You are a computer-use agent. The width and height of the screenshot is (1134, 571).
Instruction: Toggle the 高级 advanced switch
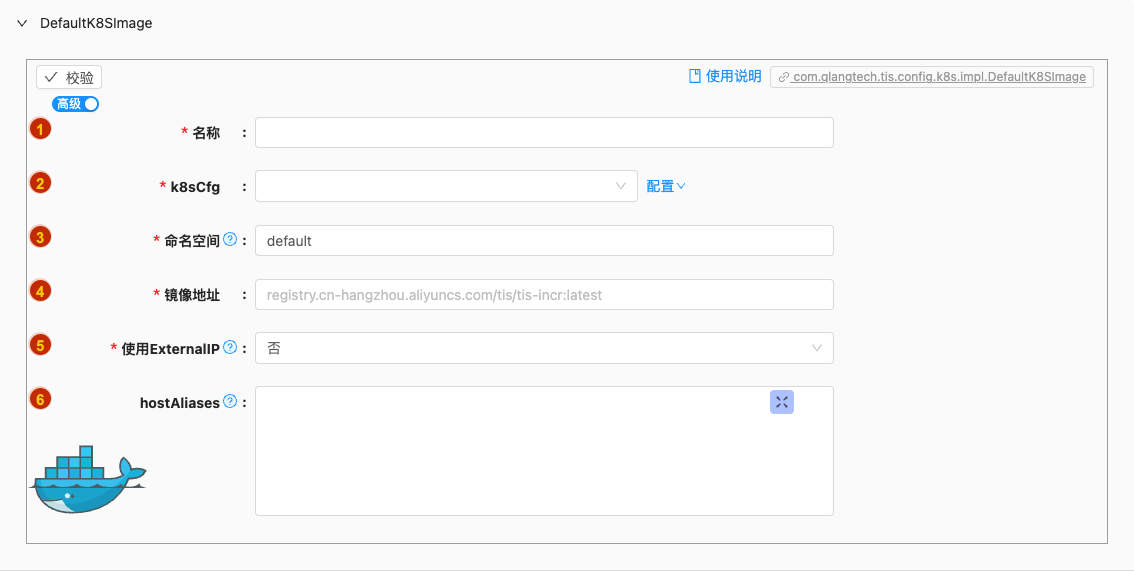coord(75,104)
